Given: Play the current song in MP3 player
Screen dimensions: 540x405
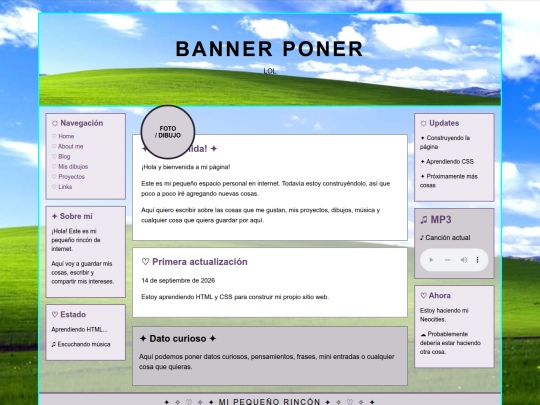Looking at the screenshot, I should coord(431,260).
